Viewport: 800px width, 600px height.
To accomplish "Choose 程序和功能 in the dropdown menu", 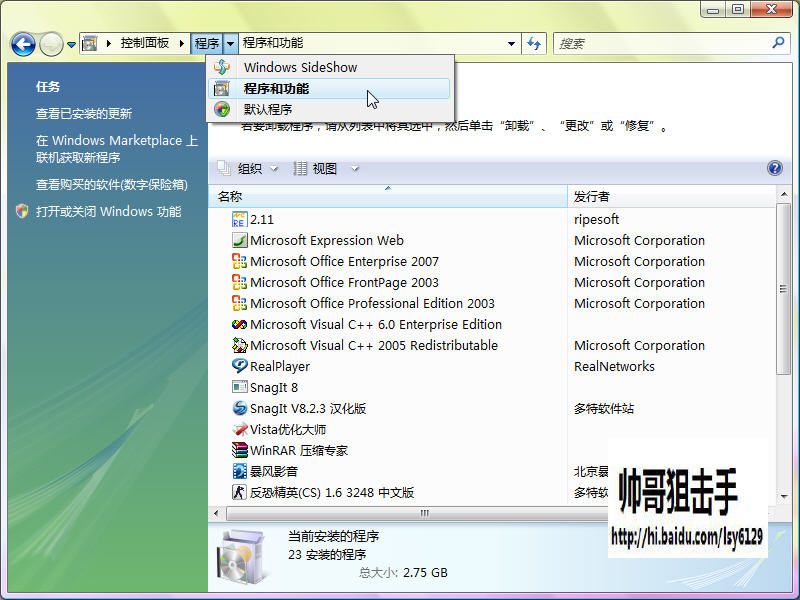I will [x=276, y=89].
